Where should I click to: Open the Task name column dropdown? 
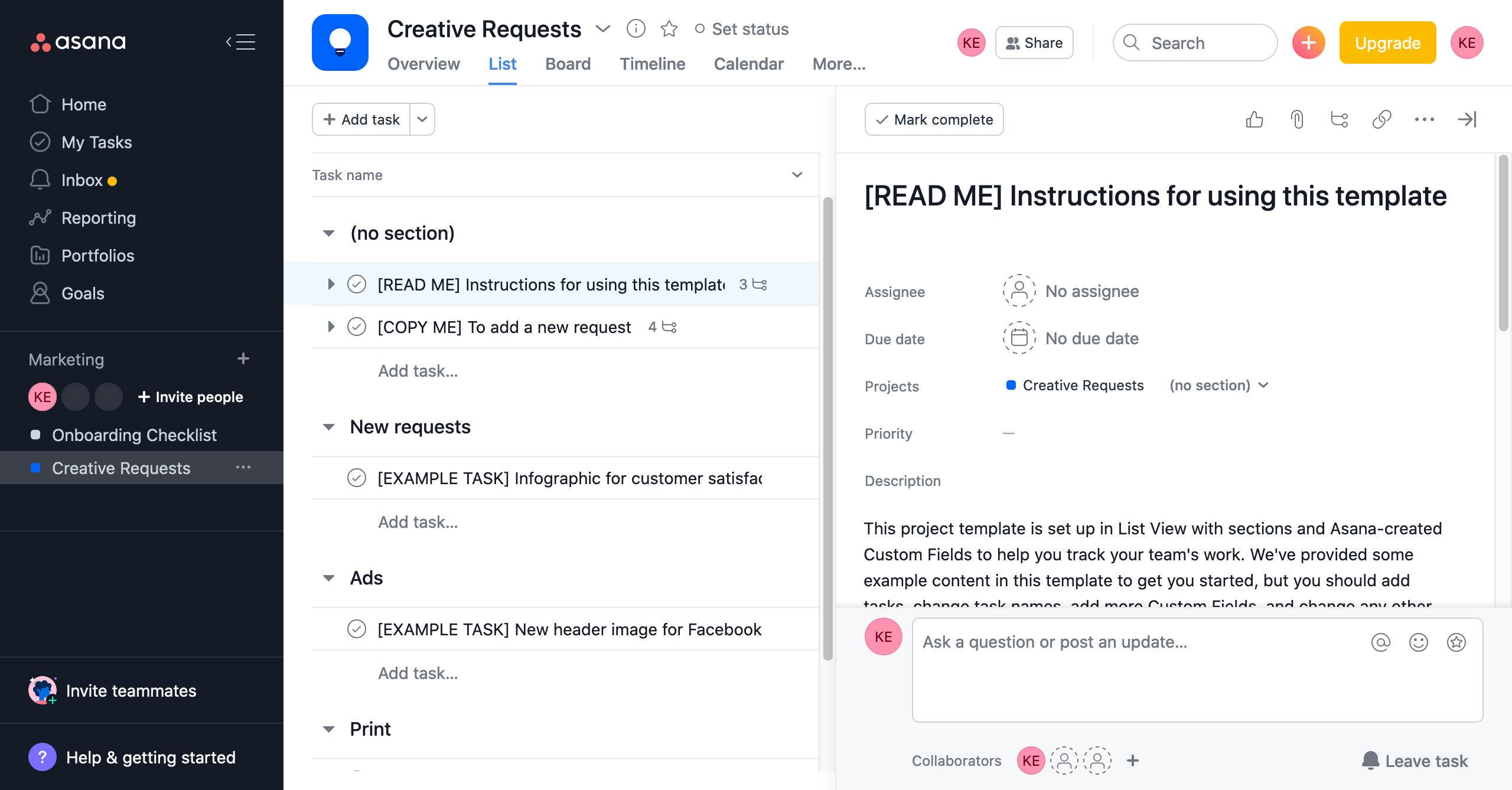(x=797, y=175)
